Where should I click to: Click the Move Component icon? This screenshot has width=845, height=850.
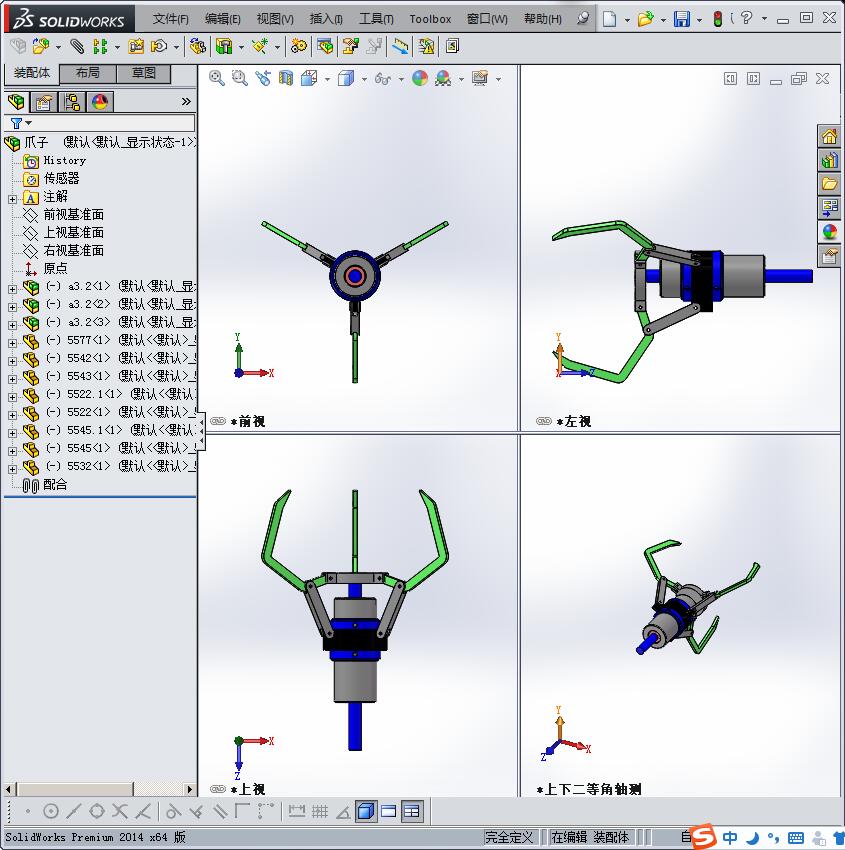click(x=159, y=47)
